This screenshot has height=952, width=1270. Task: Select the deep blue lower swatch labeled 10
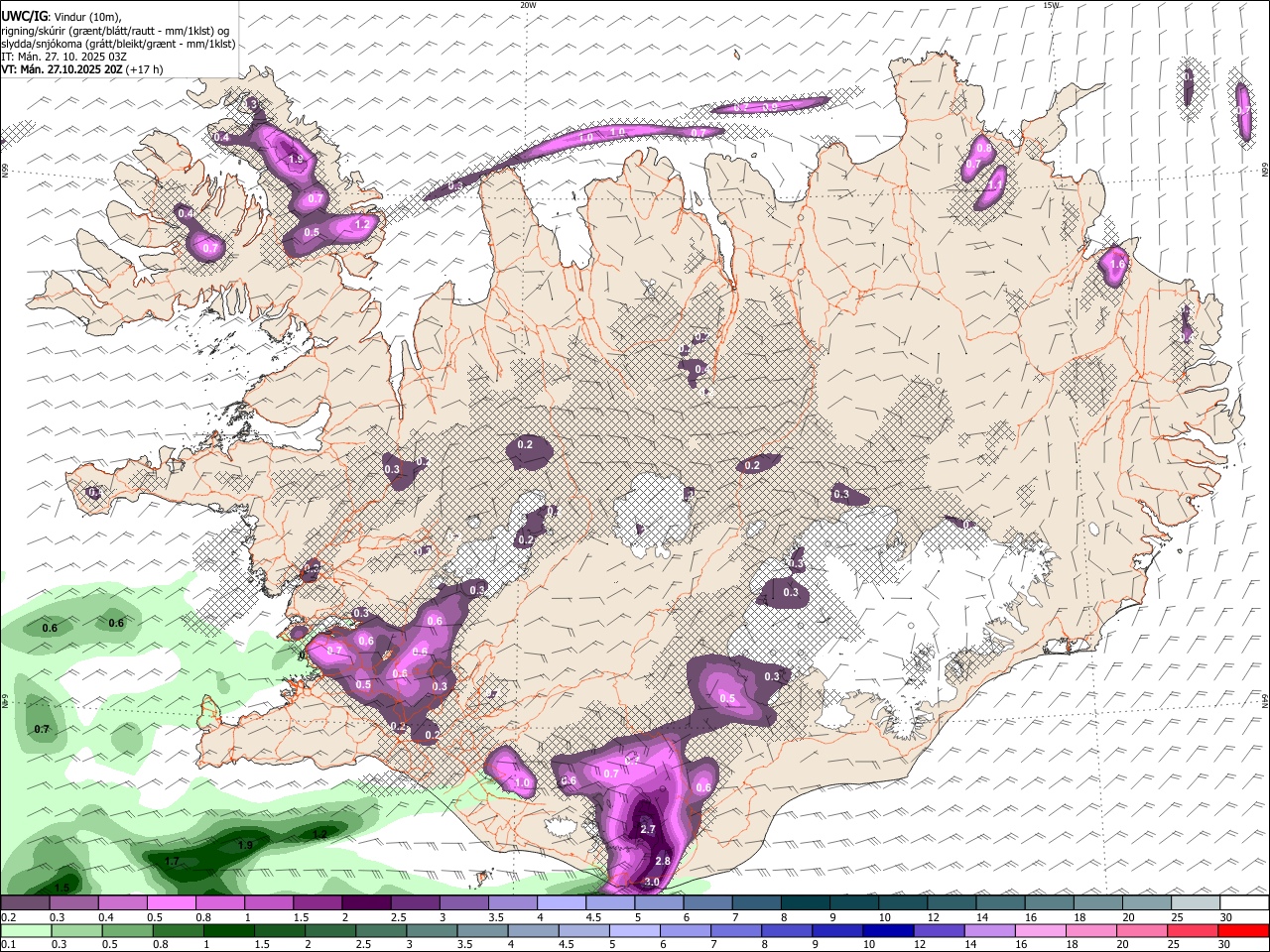pyautogui.click(x=889, y=930)
